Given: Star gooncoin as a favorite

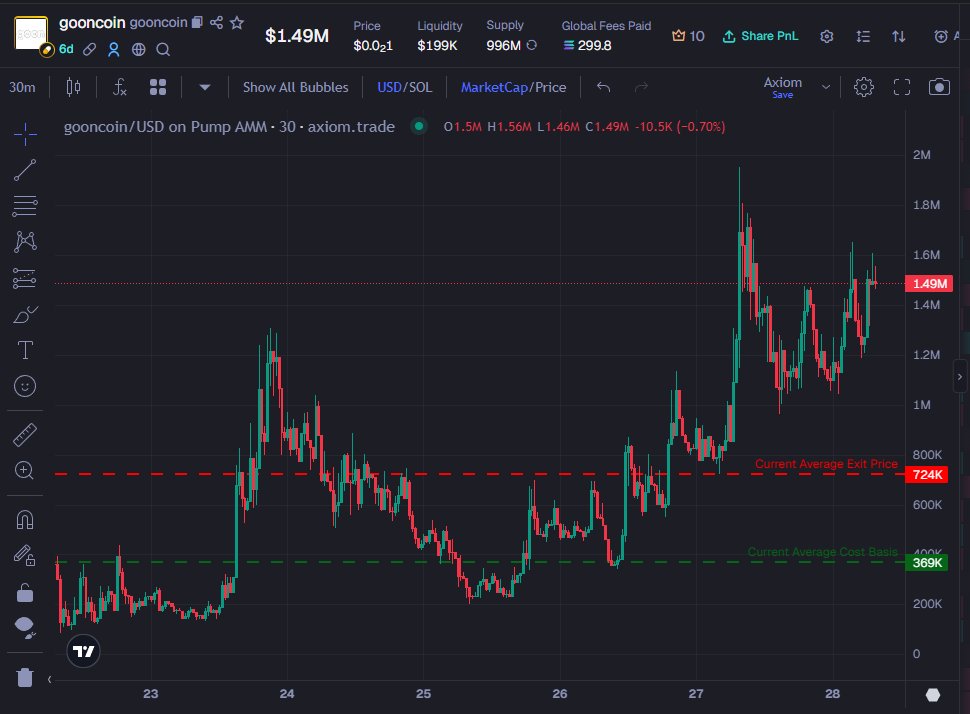Looking at the screenshot, I should coord(237,23).
